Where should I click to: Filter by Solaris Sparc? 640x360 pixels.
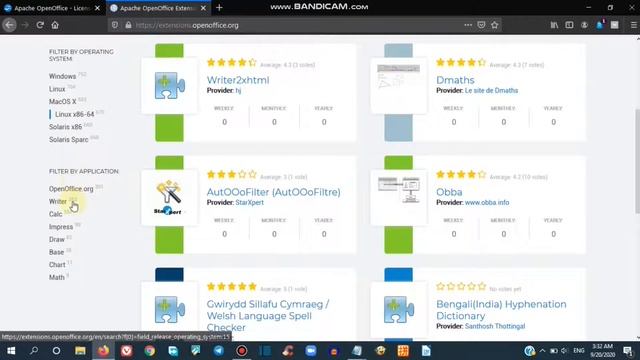coord(69,140)
